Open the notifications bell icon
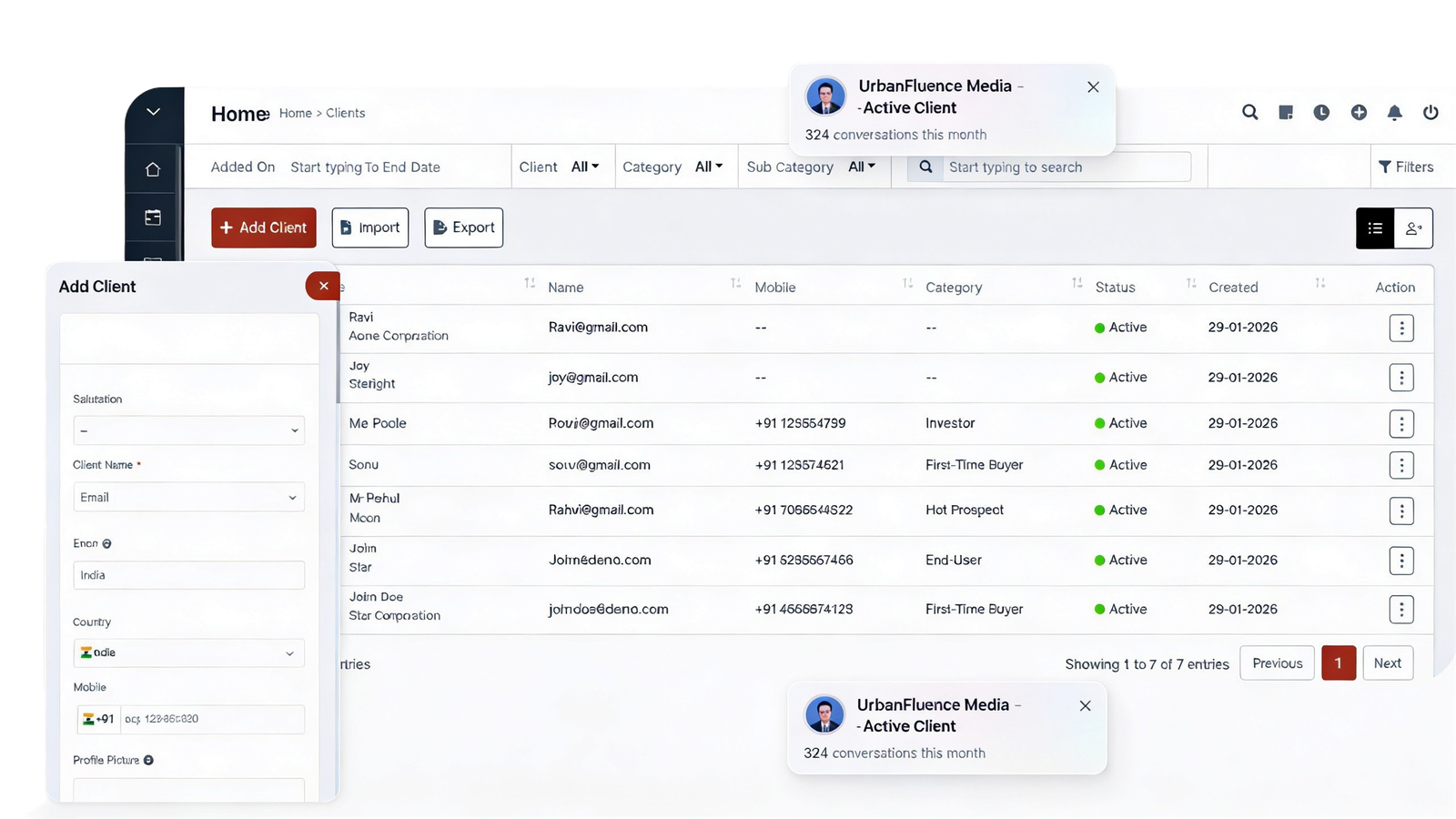1456x819 pixels. tap(1394, 112)
